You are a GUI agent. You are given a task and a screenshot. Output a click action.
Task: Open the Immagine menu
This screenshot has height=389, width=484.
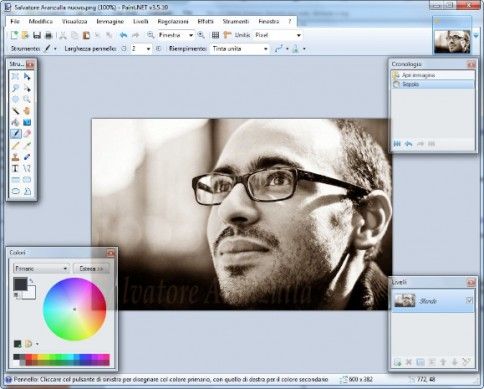[110, 21]
